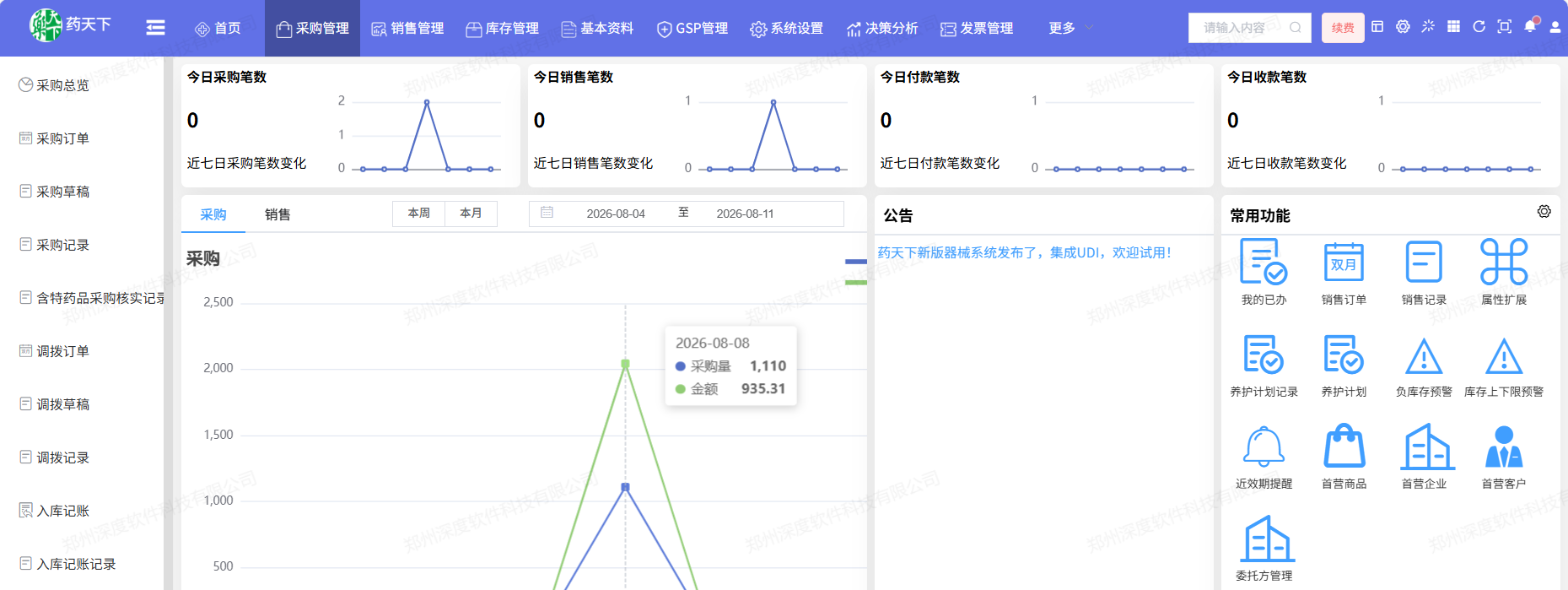Screen dimensions: 1568x590
Task: Click the 药天下 logo
Action: pos(70,25)
